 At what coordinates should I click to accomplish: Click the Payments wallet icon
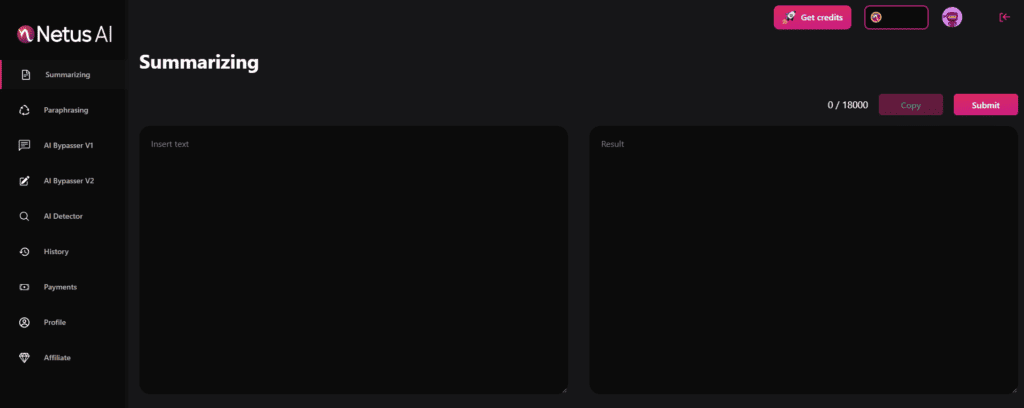(x=25, y=287)
